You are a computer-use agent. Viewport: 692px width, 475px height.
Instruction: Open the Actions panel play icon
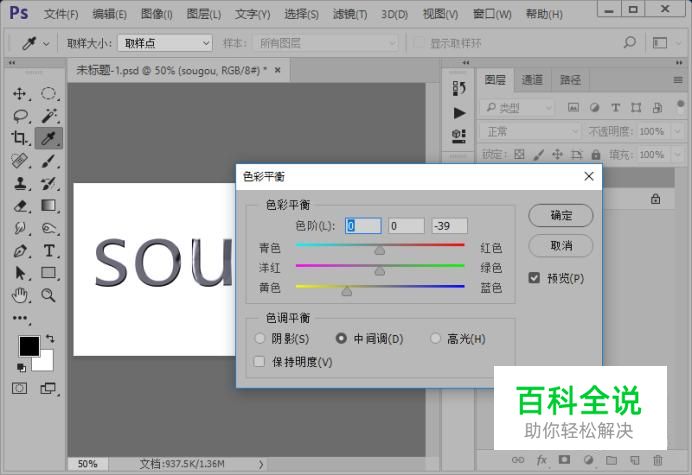459,113
